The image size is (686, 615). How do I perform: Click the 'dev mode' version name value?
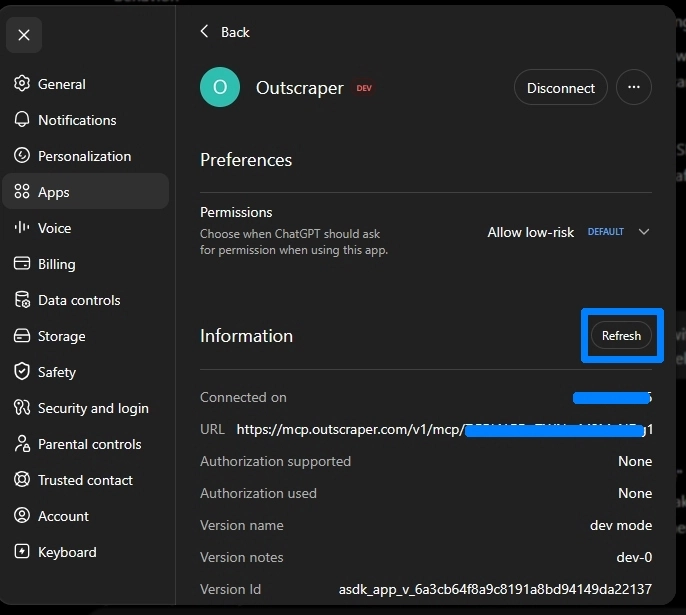tap(621, 525)
